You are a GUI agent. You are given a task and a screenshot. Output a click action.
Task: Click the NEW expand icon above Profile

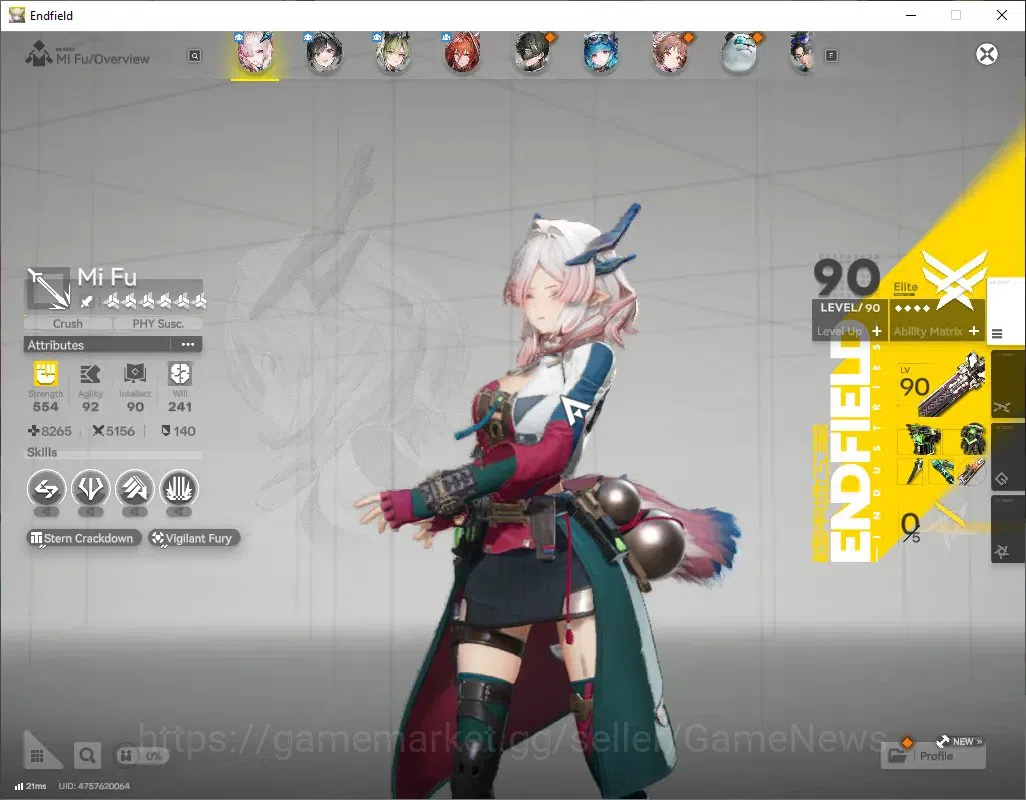pyautogui.click(x=961, y=741)
